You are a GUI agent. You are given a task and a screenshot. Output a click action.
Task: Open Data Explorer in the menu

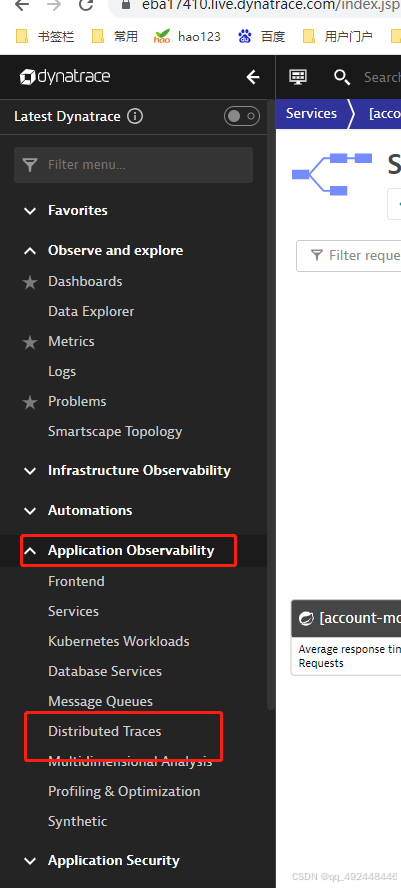point(91,311)
